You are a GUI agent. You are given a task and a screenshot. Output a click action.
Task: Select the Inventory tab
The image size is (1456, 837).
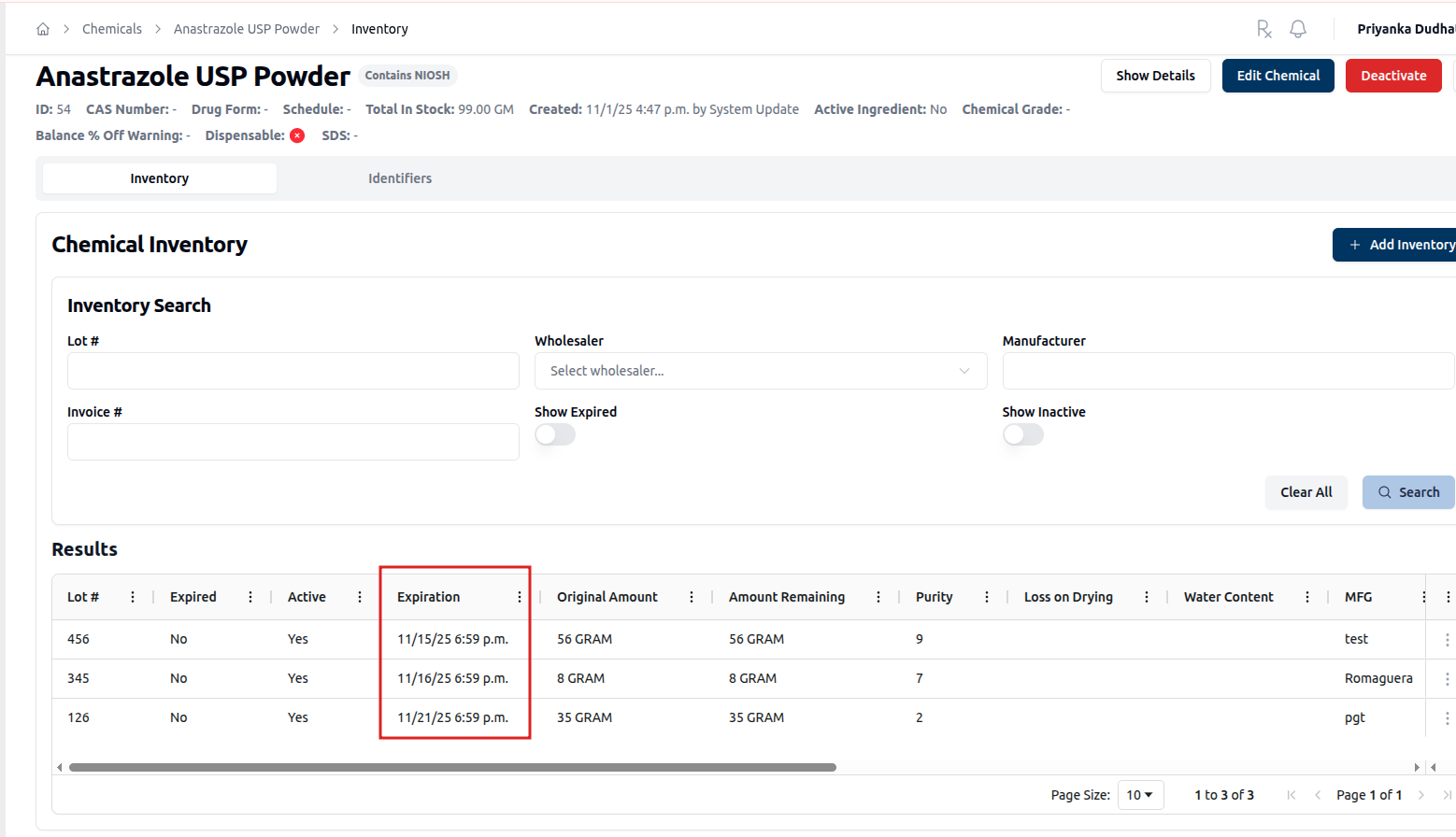160,178
